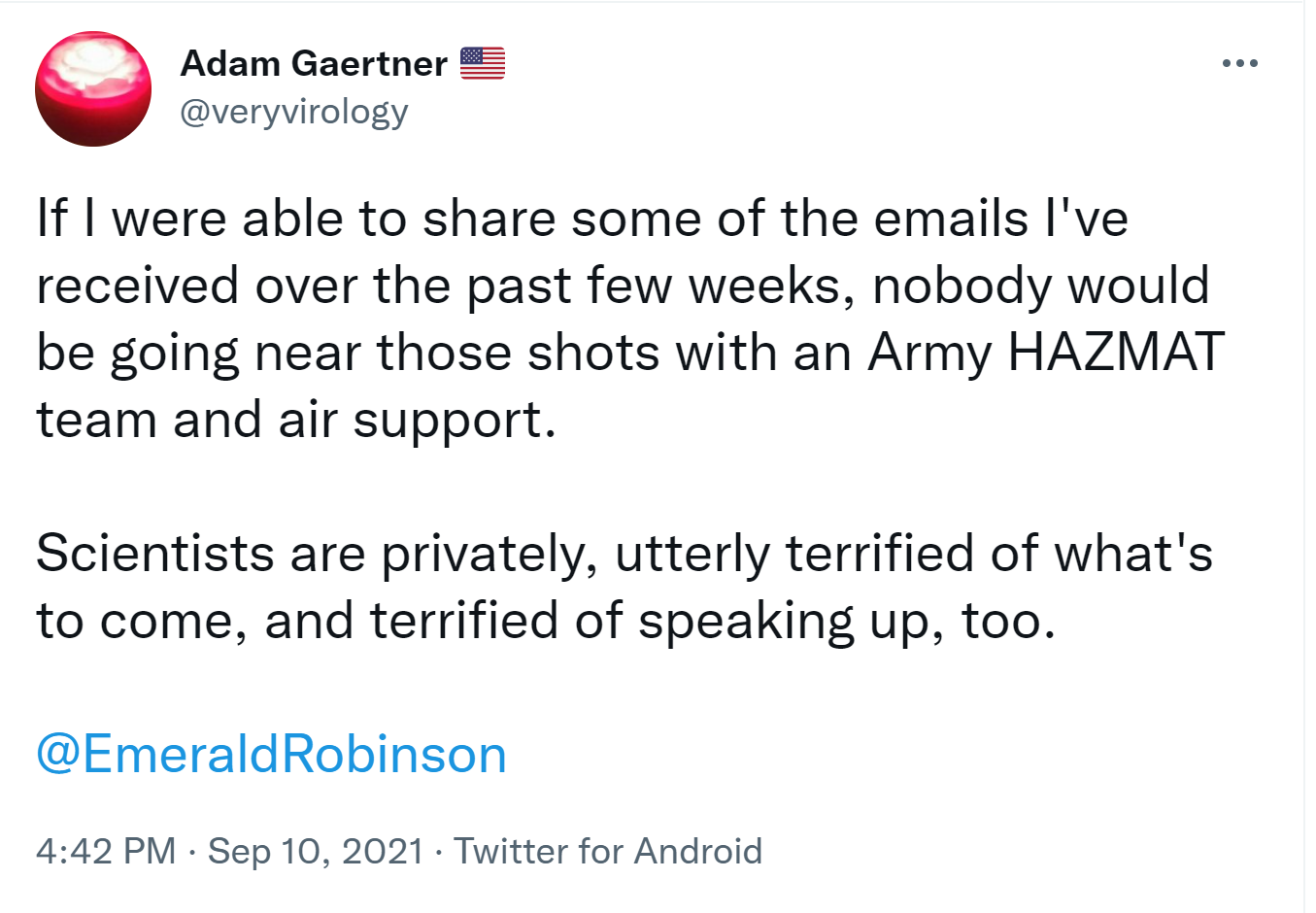1316x913 pixels.
Task: Click the tweet line starting "If I were able"
Action: point(582,219)
